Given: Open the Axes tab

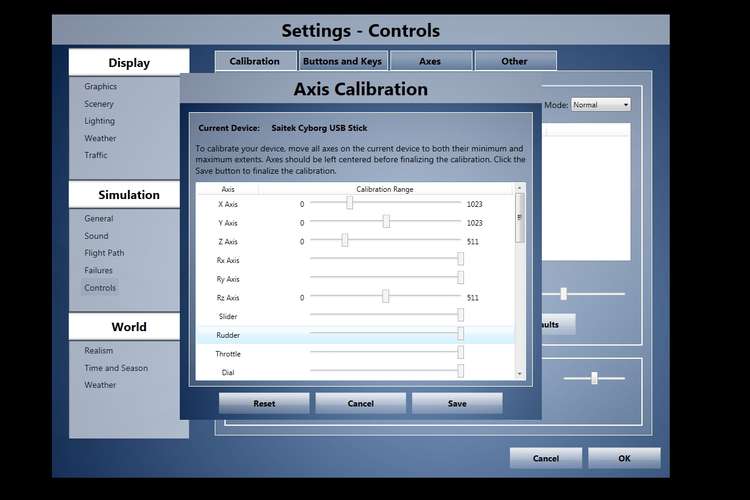Looking at the screenshot, I should pos(430,61).
